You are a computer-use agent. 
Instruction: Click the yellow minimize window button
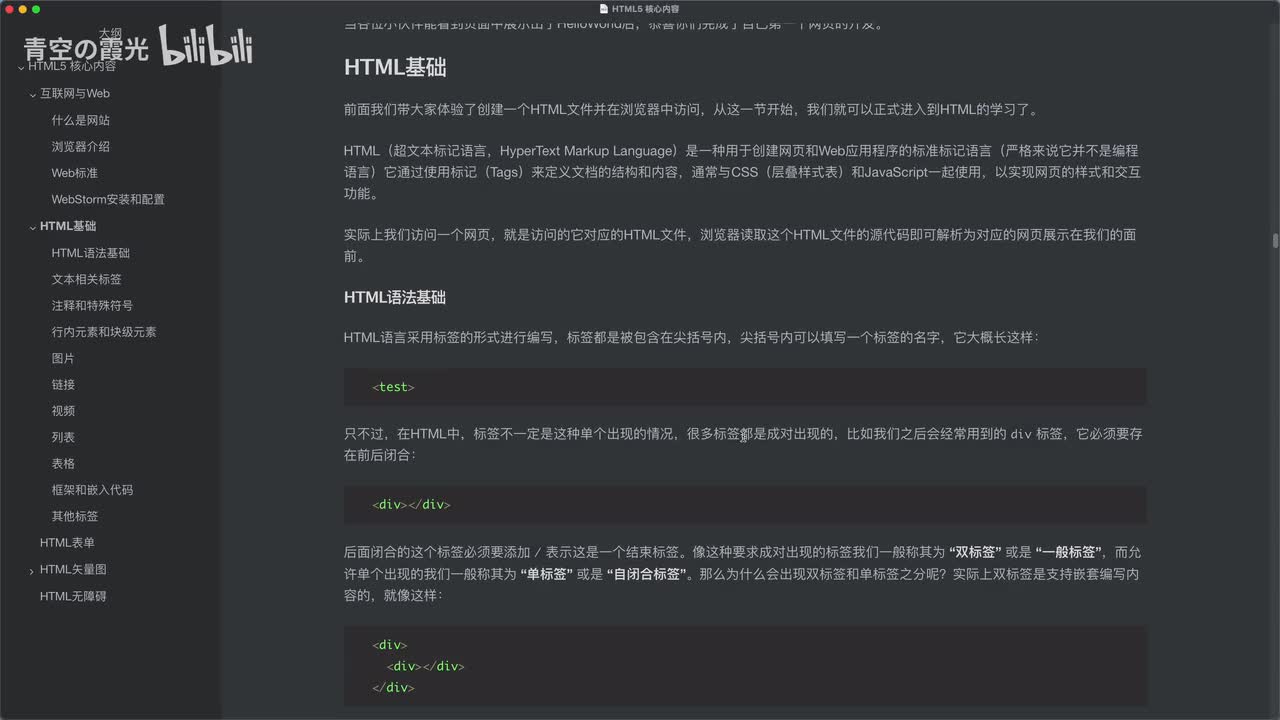point(22,9)
